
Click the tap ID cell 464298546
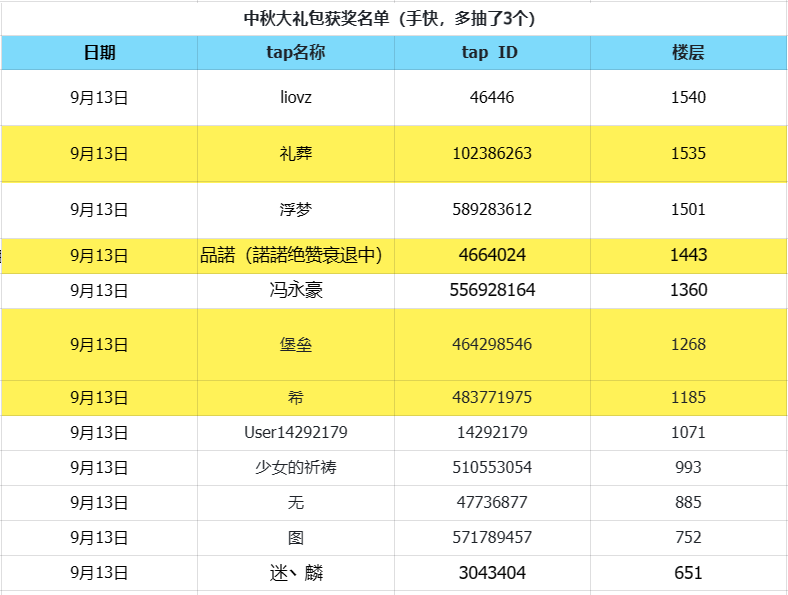(x=491, y=344)
